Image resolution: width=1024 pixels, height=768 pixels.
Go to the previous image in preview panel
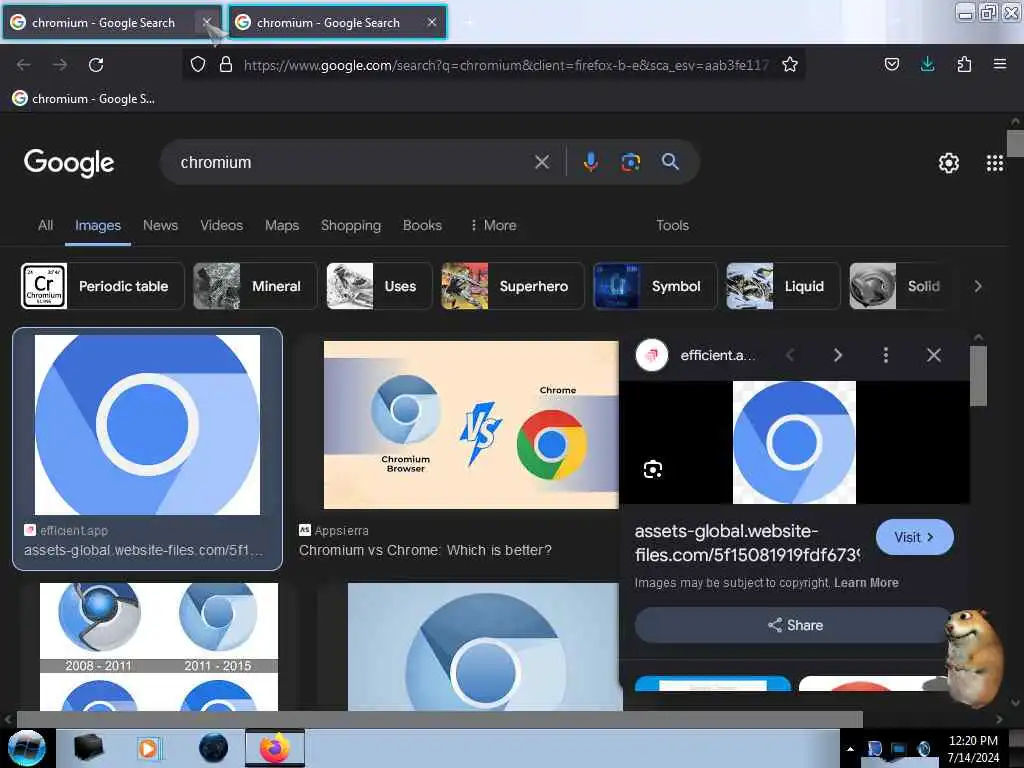point(790,355)
